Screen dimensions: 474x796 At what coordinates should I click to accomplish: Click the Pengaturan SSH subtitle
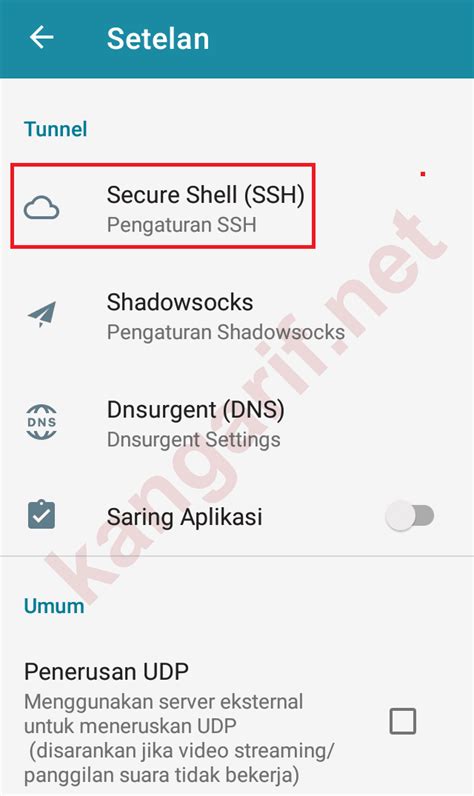(x=182, y=225)
